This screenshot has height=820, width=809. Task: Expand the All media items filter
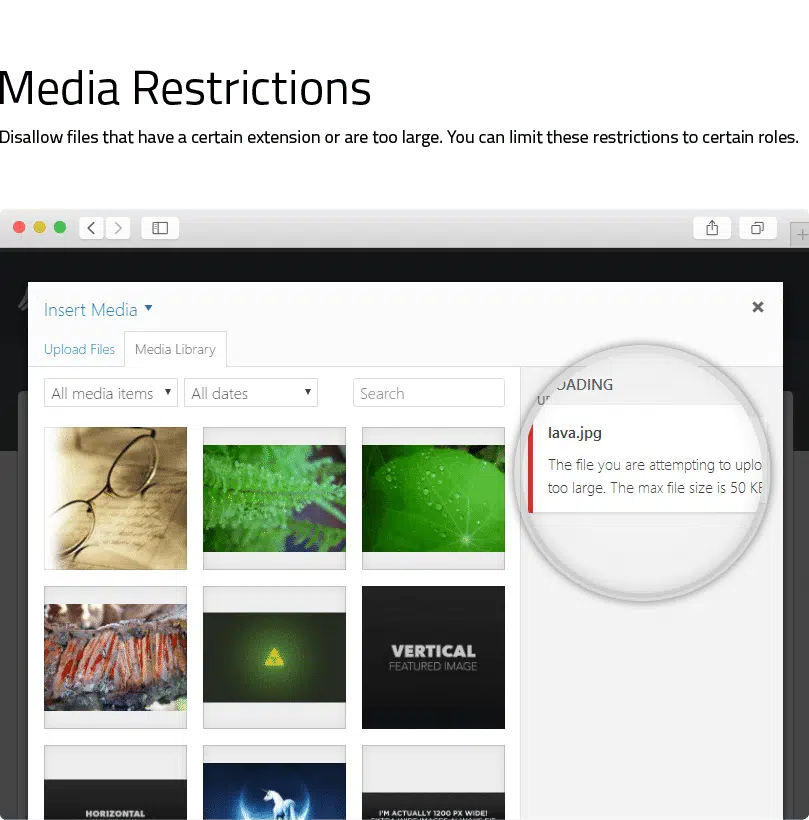[x=111, y=393]
